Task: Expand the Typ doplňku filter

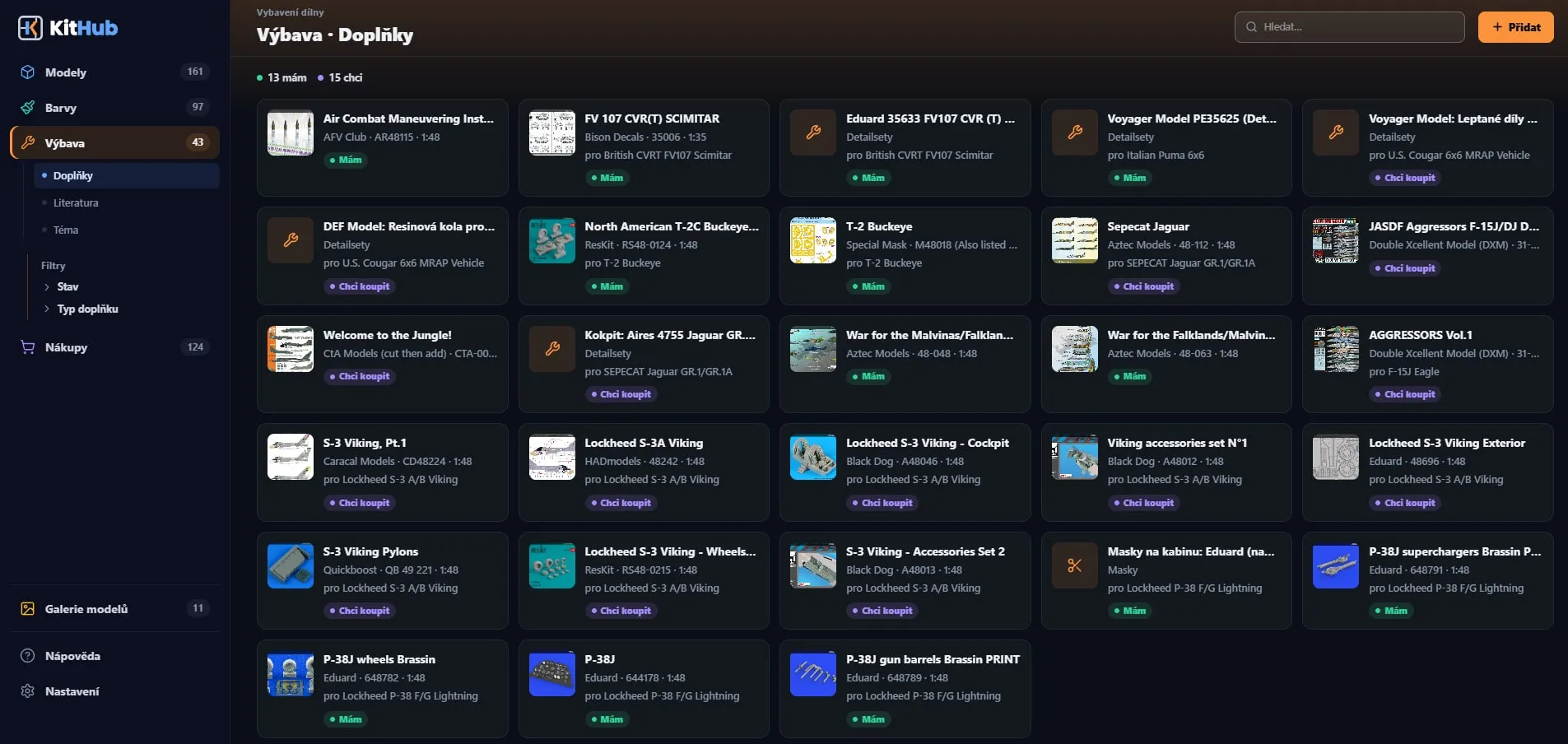Action: tap(81, 309)
